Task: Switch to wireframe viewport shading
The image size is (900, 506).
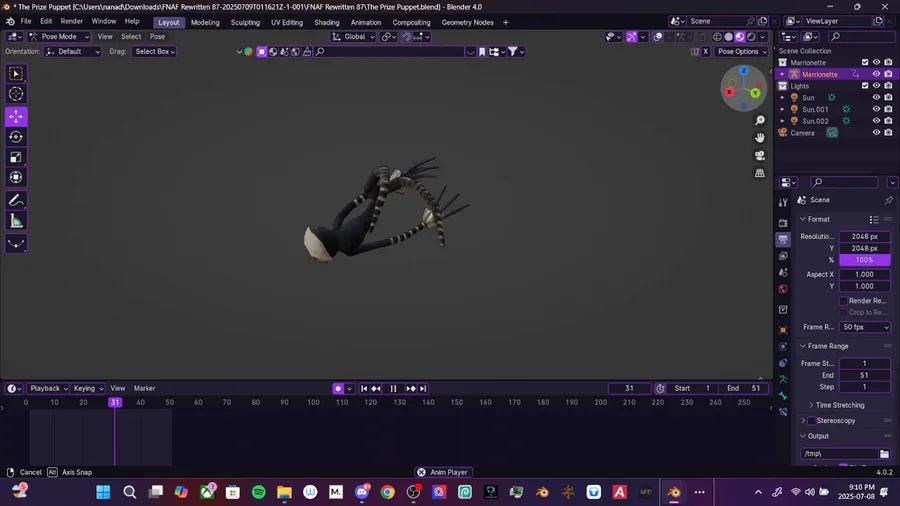Action: coord(717,37)
